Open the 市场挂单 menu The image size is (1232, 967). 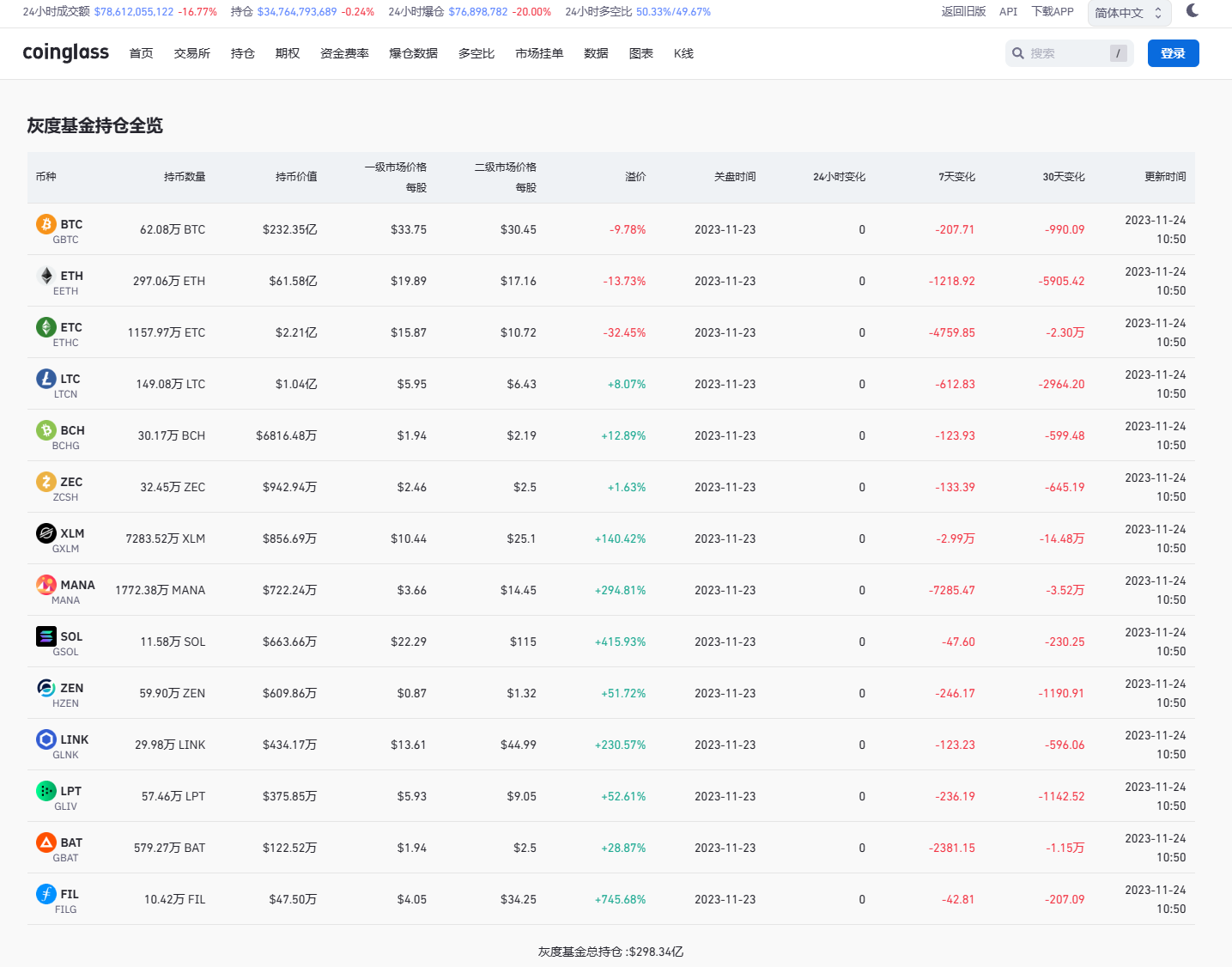539,53
